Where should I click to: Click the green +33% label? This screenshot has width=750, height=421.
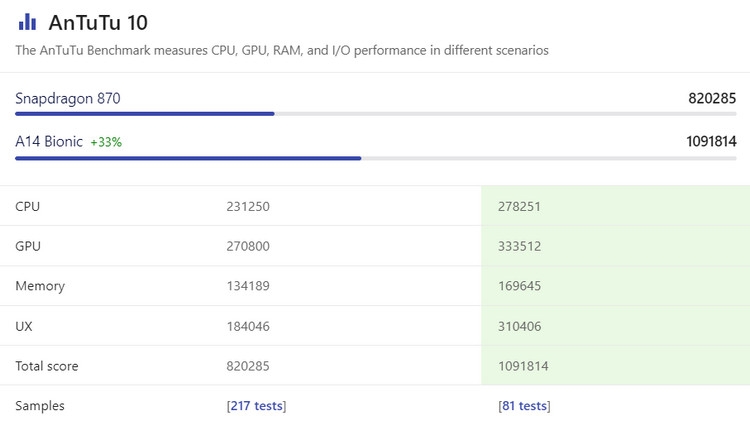click(106, 142)
